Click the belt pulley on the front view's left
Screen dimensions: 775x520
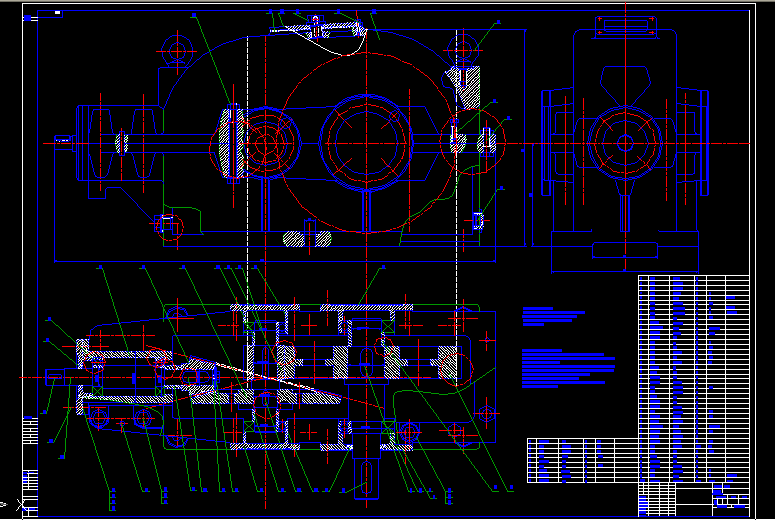pos(122,142)
